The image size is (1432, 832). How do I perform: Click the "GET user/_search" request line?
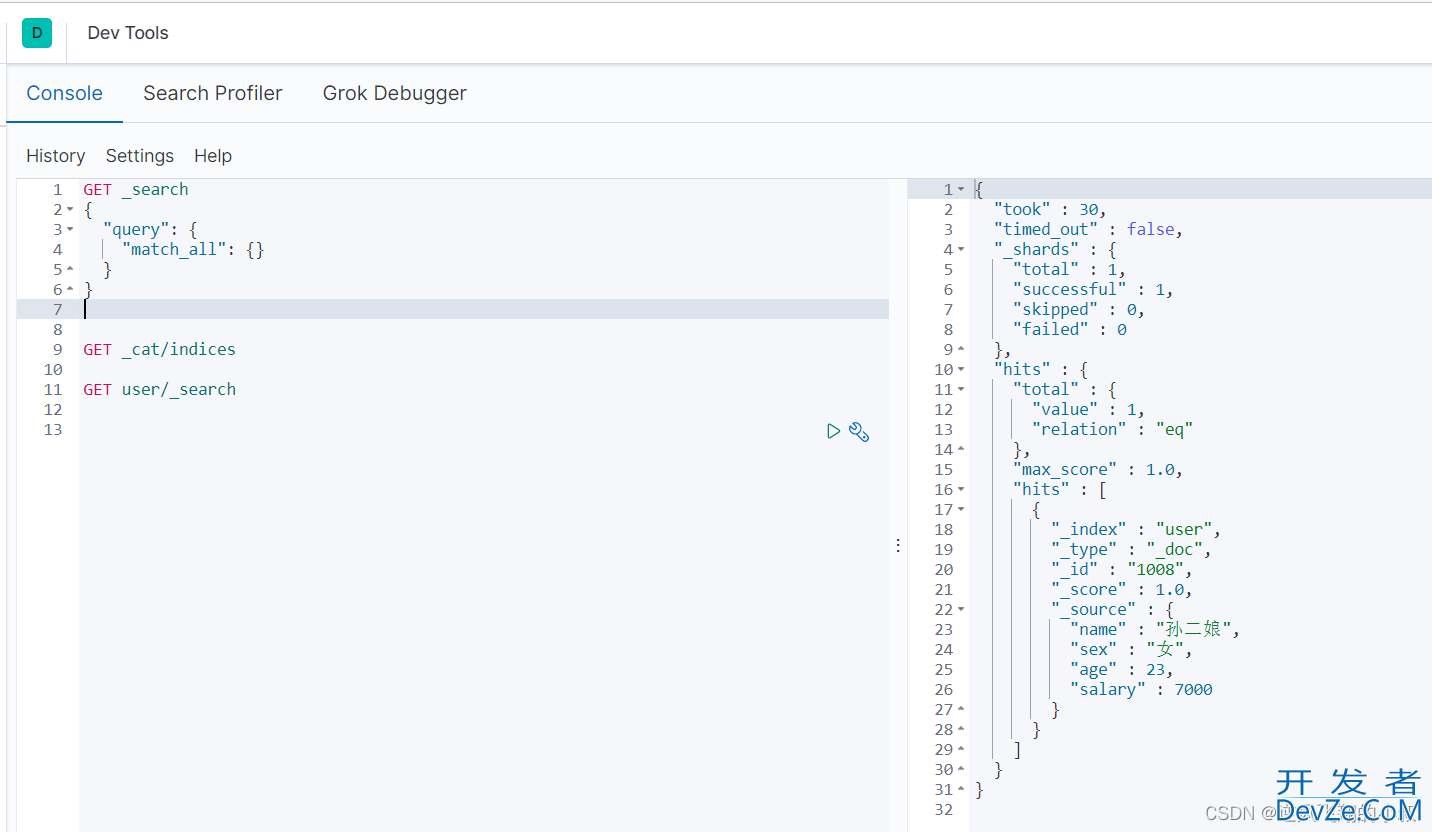(x=160, y=389)
